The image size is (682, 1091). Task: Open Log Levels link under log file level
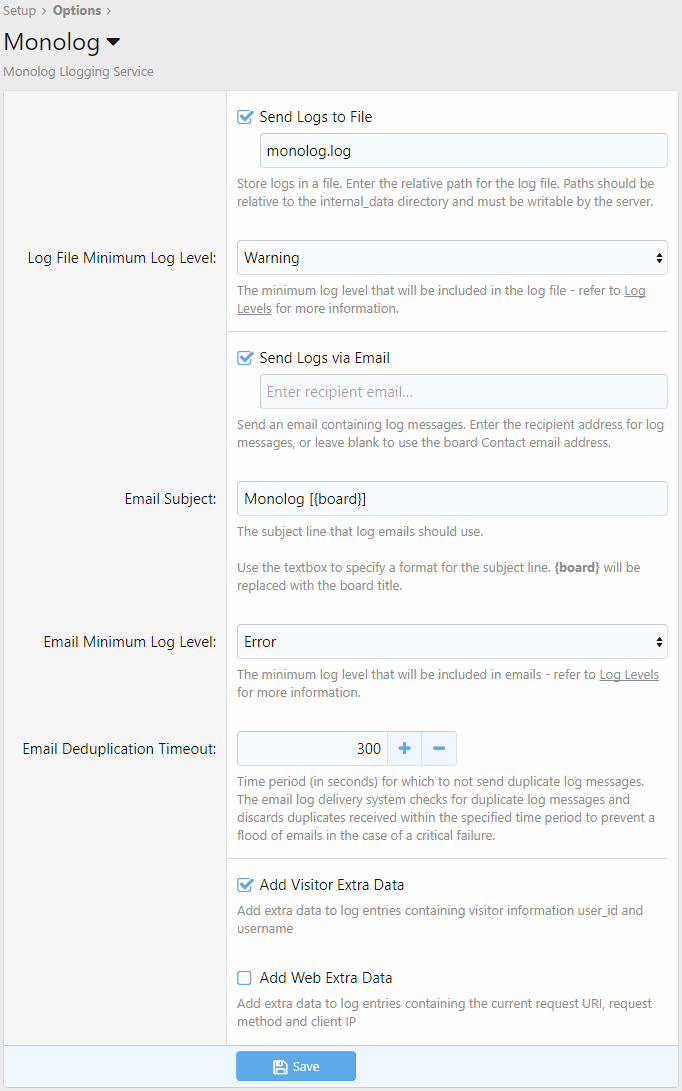pos(441,300)
